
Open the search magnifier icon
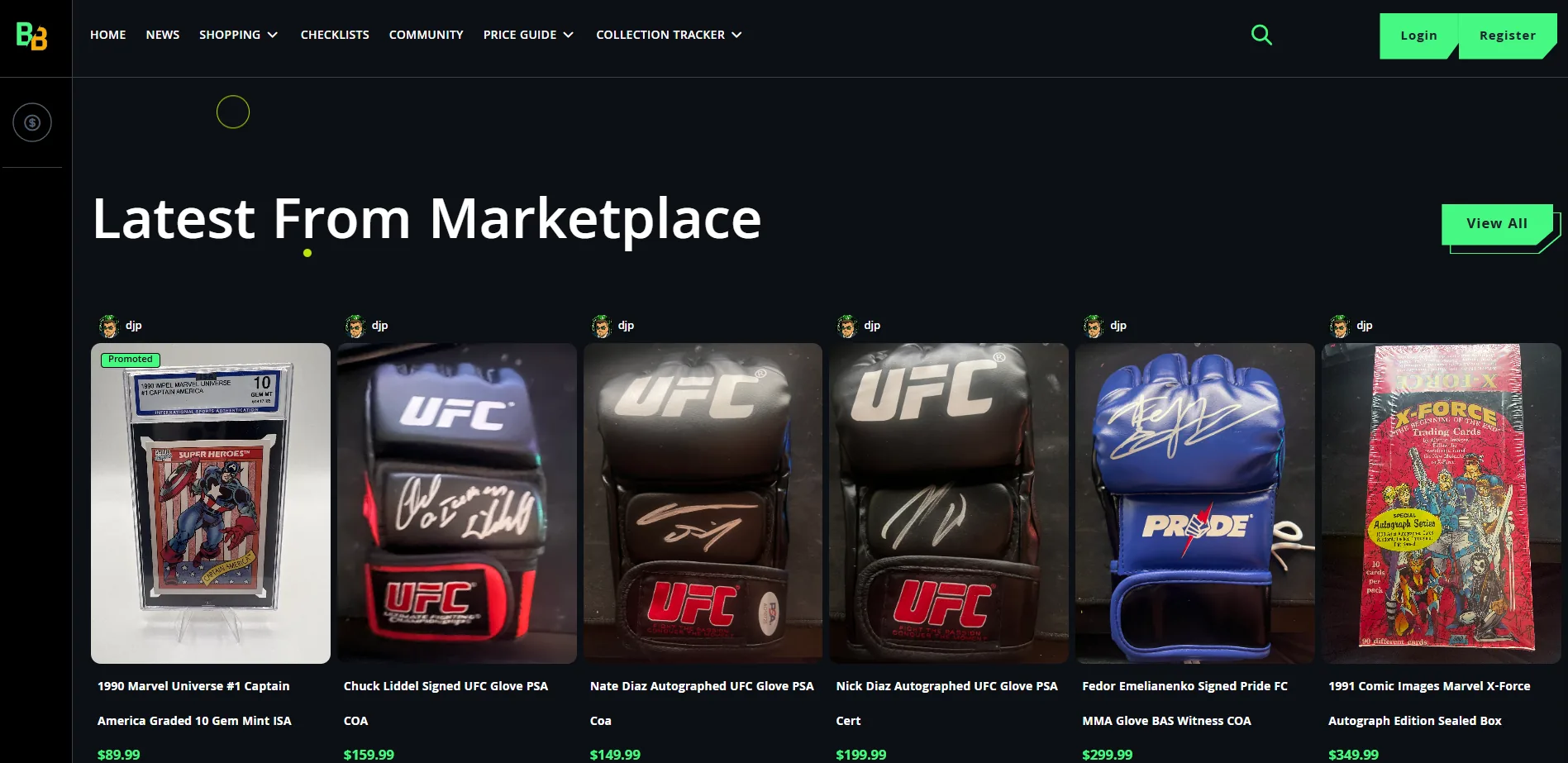click(1261, 35)
